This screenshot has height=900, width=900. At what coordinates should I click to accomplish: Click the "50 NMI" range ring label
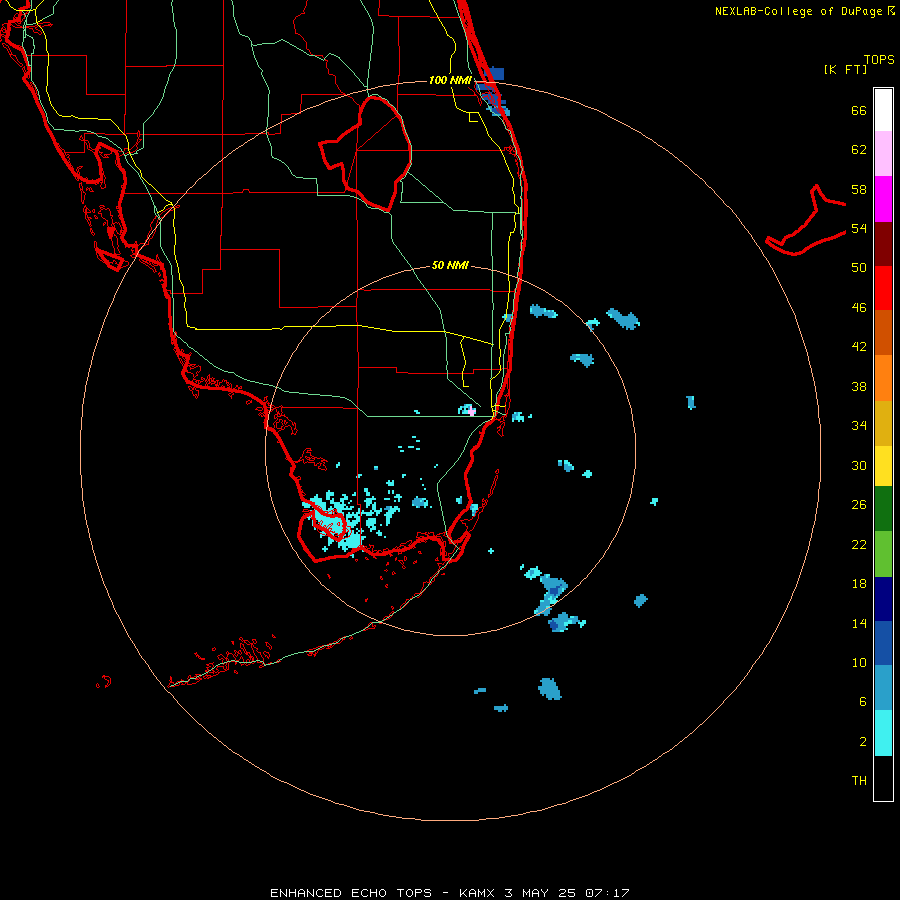point(451,265)
